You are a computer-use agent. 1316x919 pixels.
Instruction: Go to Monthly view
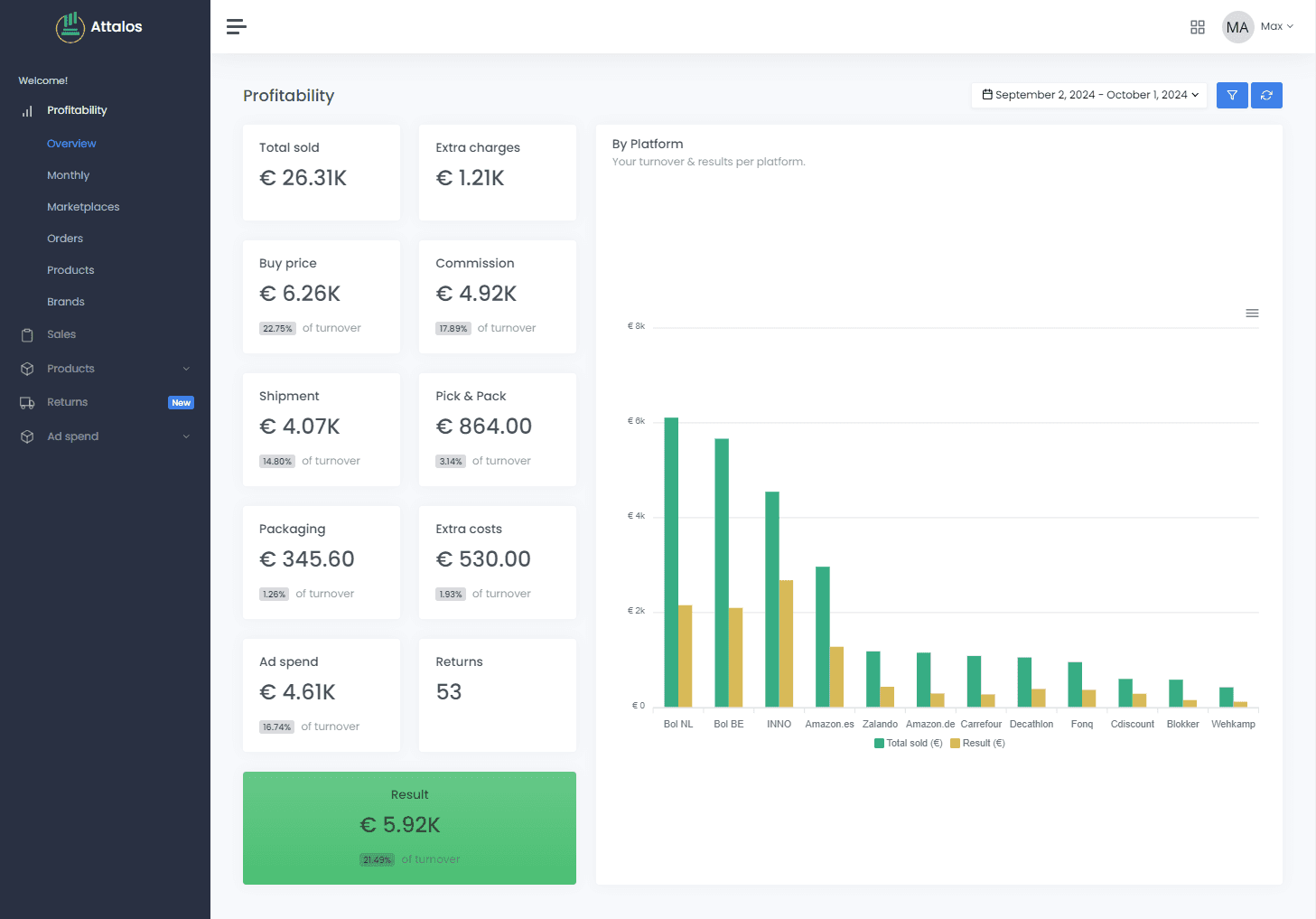pos(69,175)
